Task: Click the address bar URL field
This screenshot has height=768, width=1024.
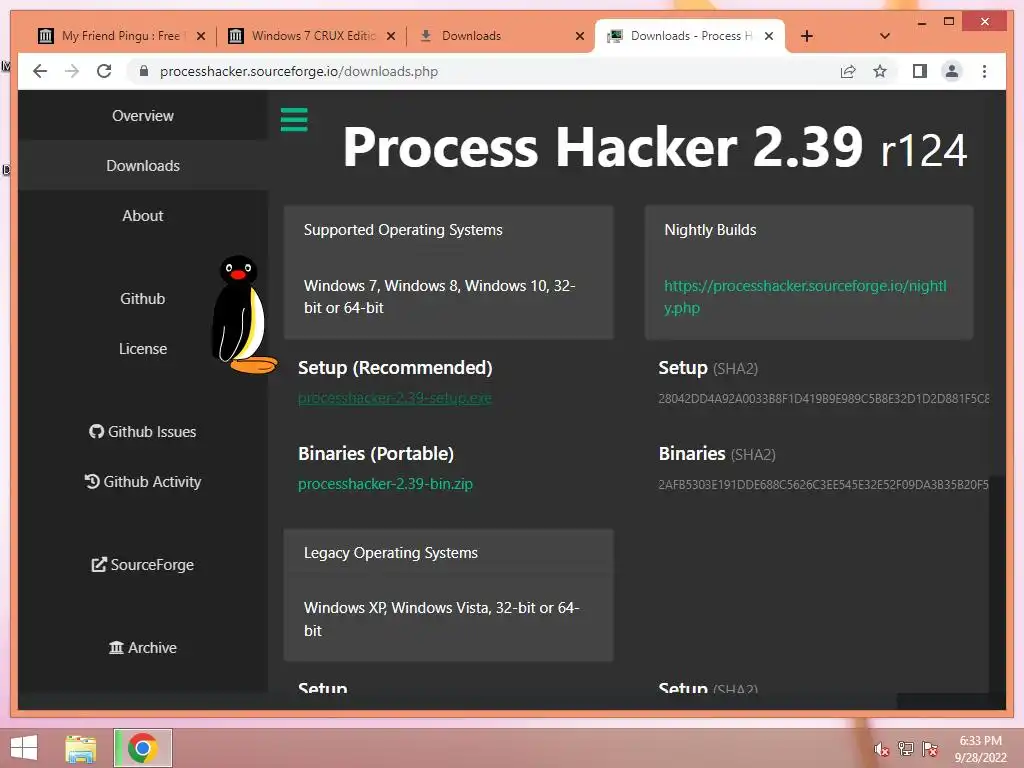Action: (483, 71)
